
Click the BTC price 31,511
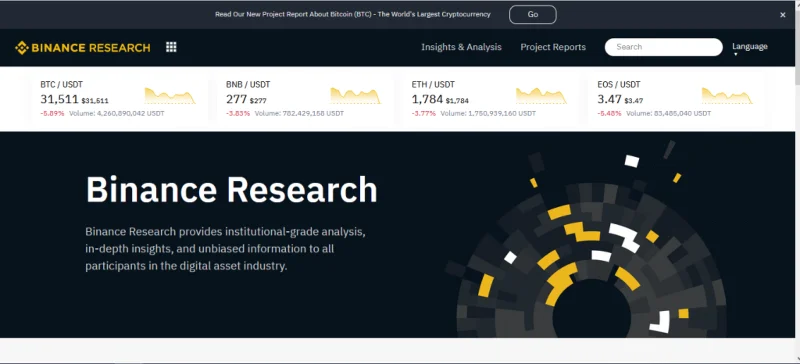coord(59,99)
